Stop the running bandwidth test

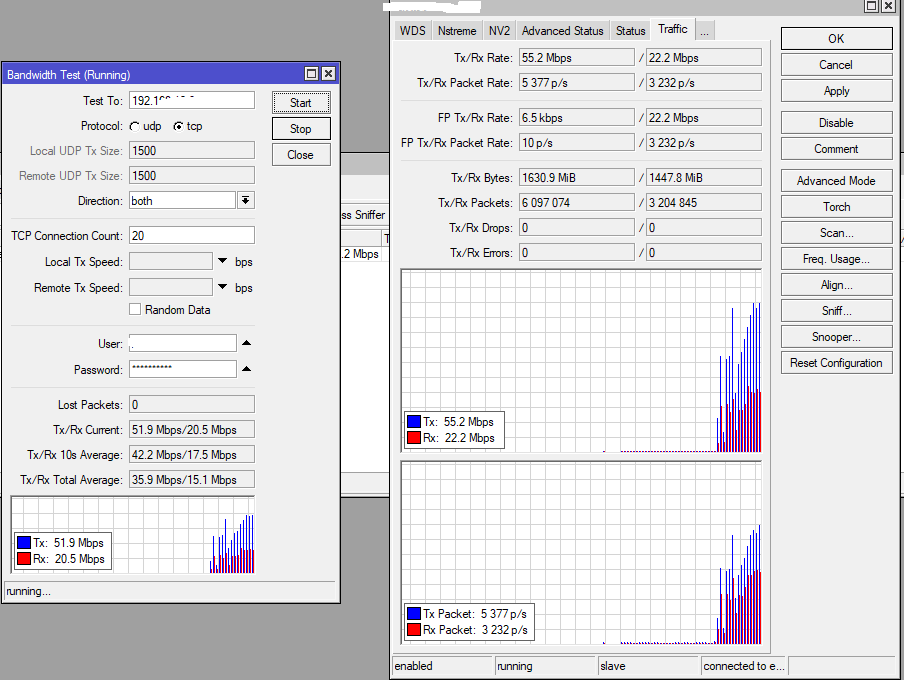(x=301, y=129)
